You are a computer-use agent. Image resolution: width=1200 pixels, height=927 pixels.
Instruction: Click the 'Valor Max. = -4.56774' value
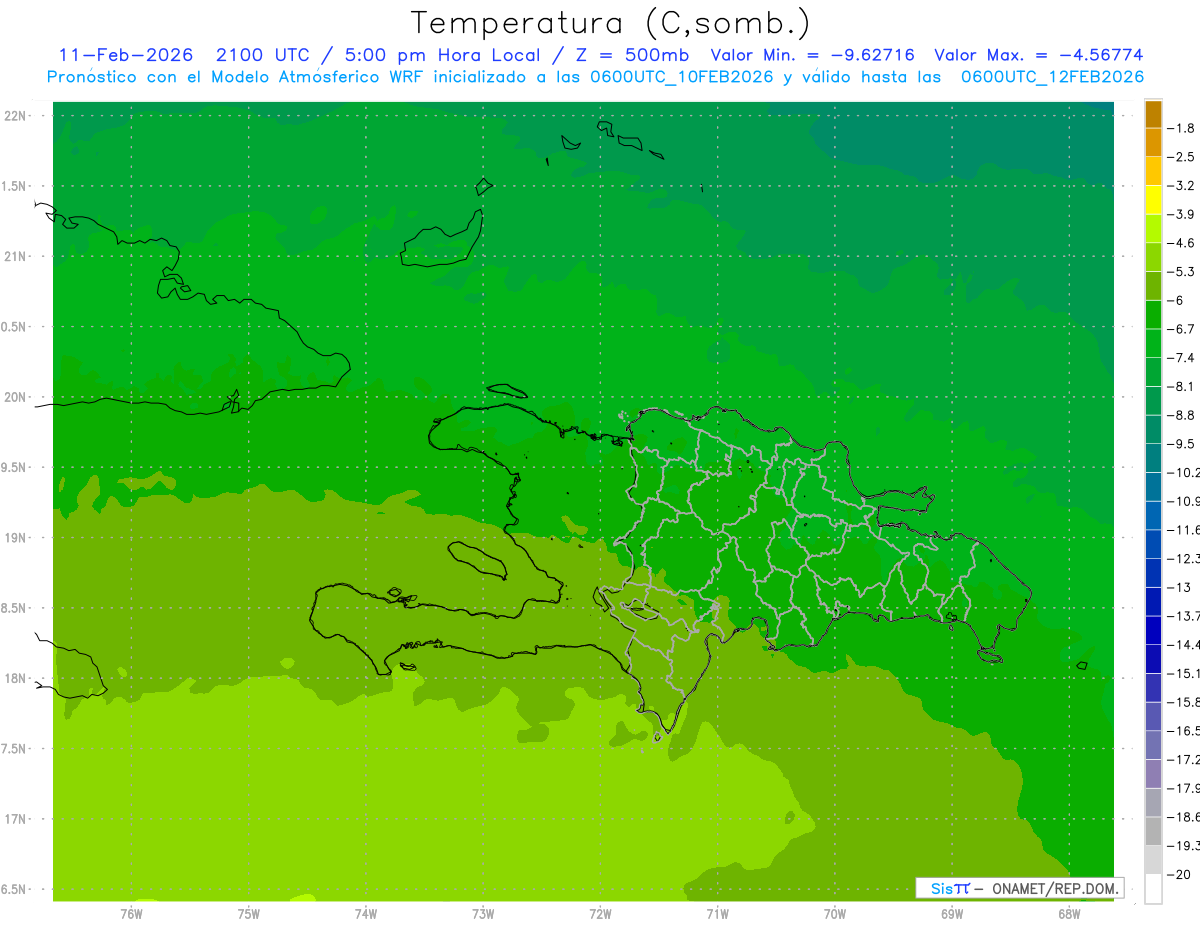click(1038, 55)
